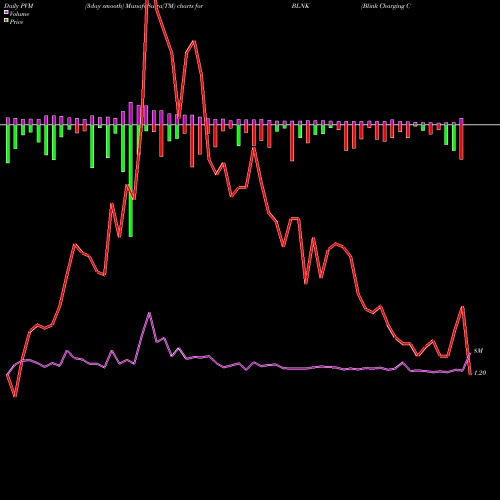
Task: Click the BLNK ticker symbol text
Action: click(300, 6)
